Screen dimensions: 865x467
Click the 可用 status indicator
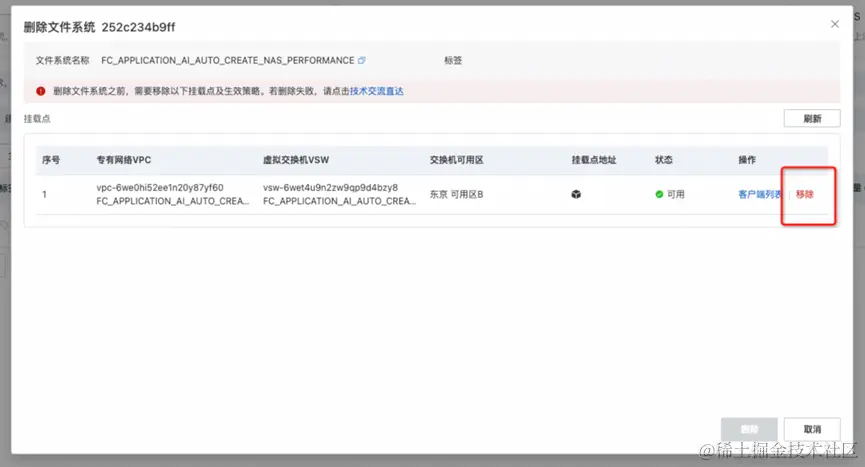tap(670, 194)
